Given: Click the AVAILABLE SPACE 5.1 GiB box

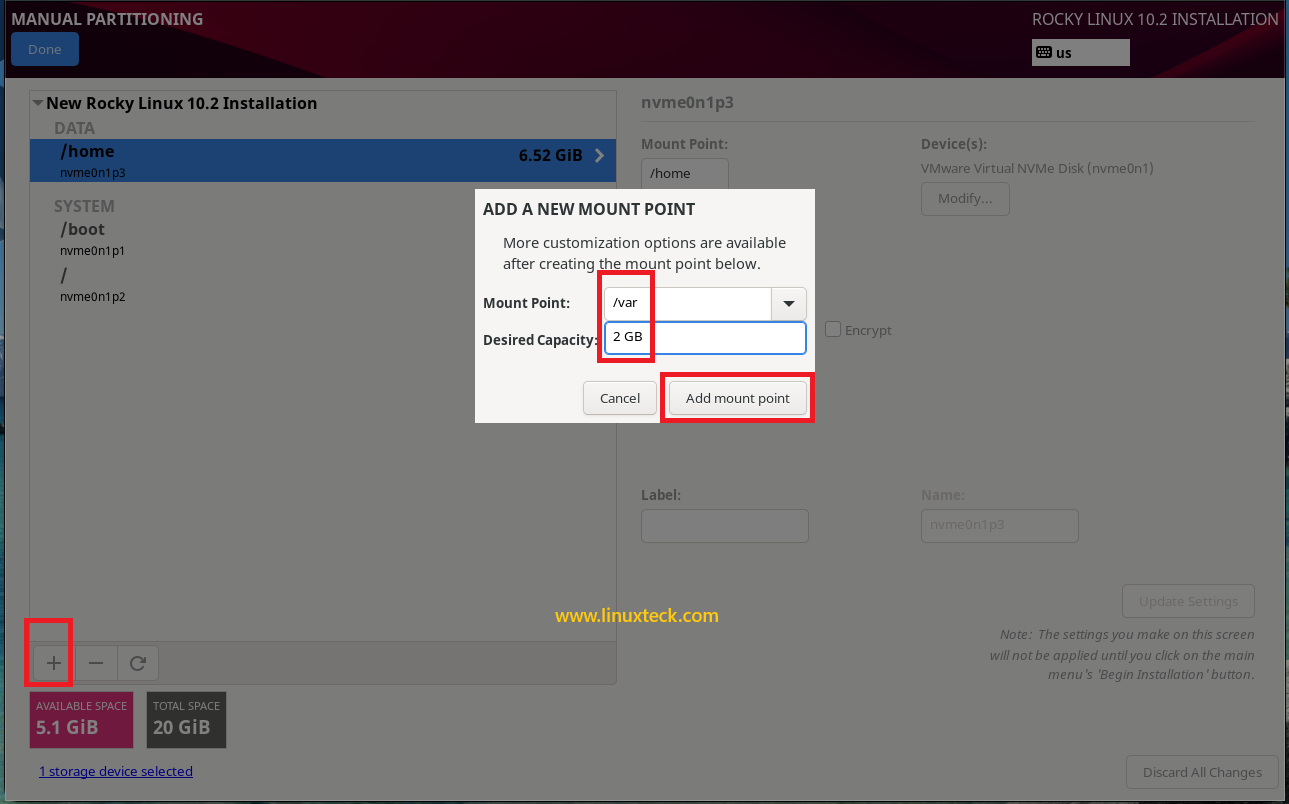Looking at the screenshot, I should pyautogui.click(x=82, y=719).
